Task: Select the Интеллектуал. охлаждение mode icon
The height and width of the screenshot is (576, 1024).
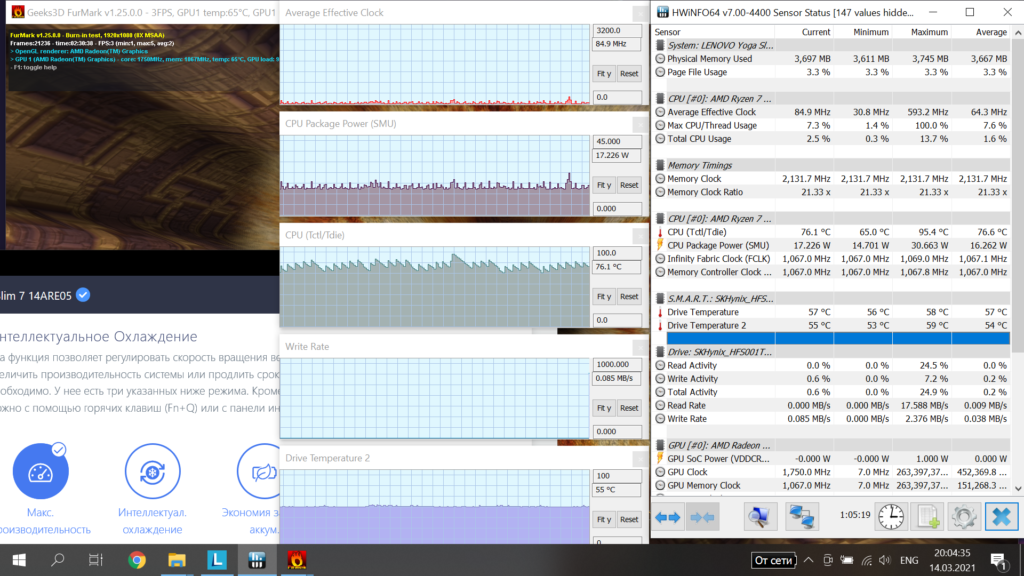Action: pos(152,472)
